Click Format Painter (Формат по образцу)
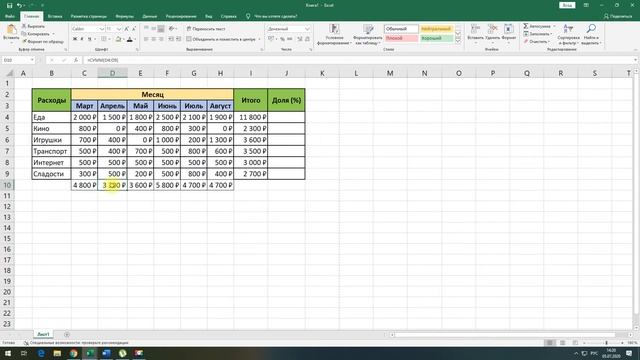The height and width of the screenshot is (360, 640). pos(42,41)
